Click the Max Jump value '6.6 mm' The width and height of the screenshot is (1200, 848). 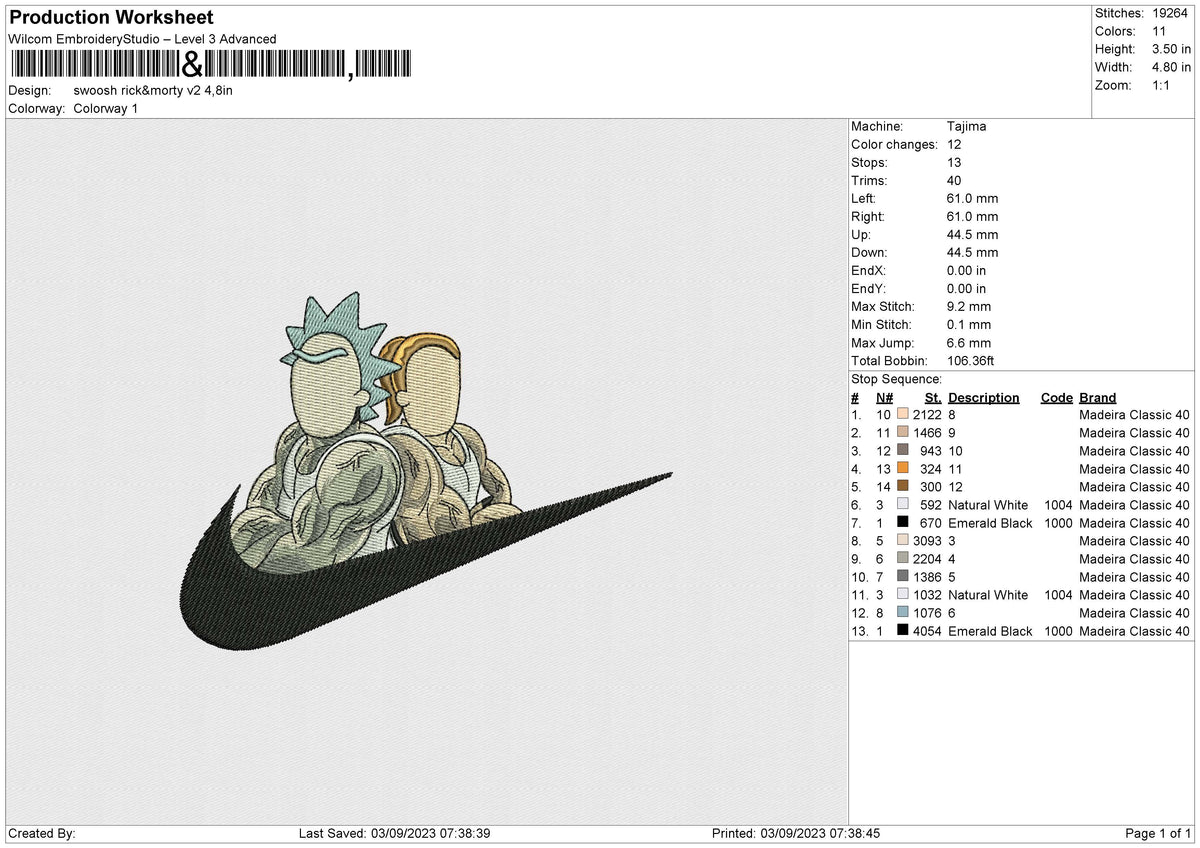(x=969, y=342)
